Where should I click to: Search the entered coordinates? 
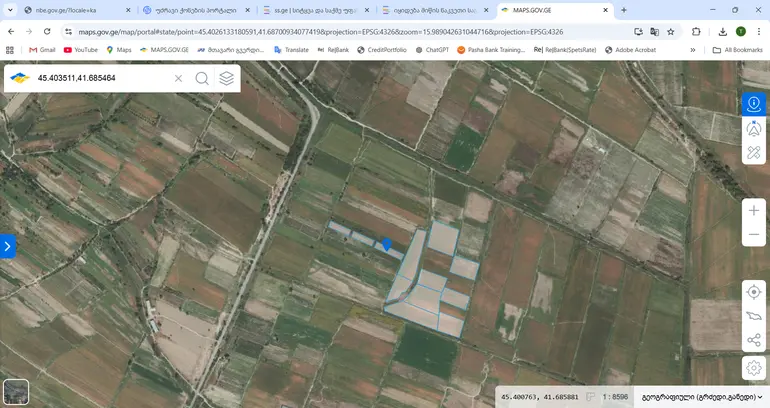(x=202, y=78)
